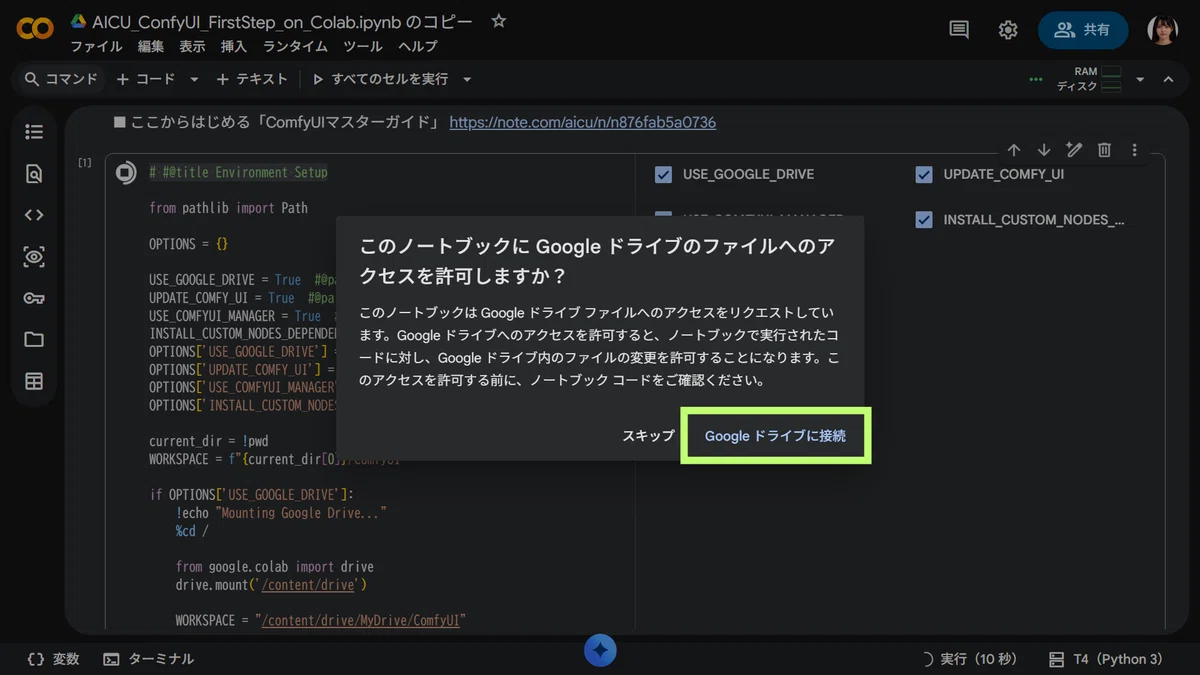Open the table of contents sidebar icon

coord(34,132)
